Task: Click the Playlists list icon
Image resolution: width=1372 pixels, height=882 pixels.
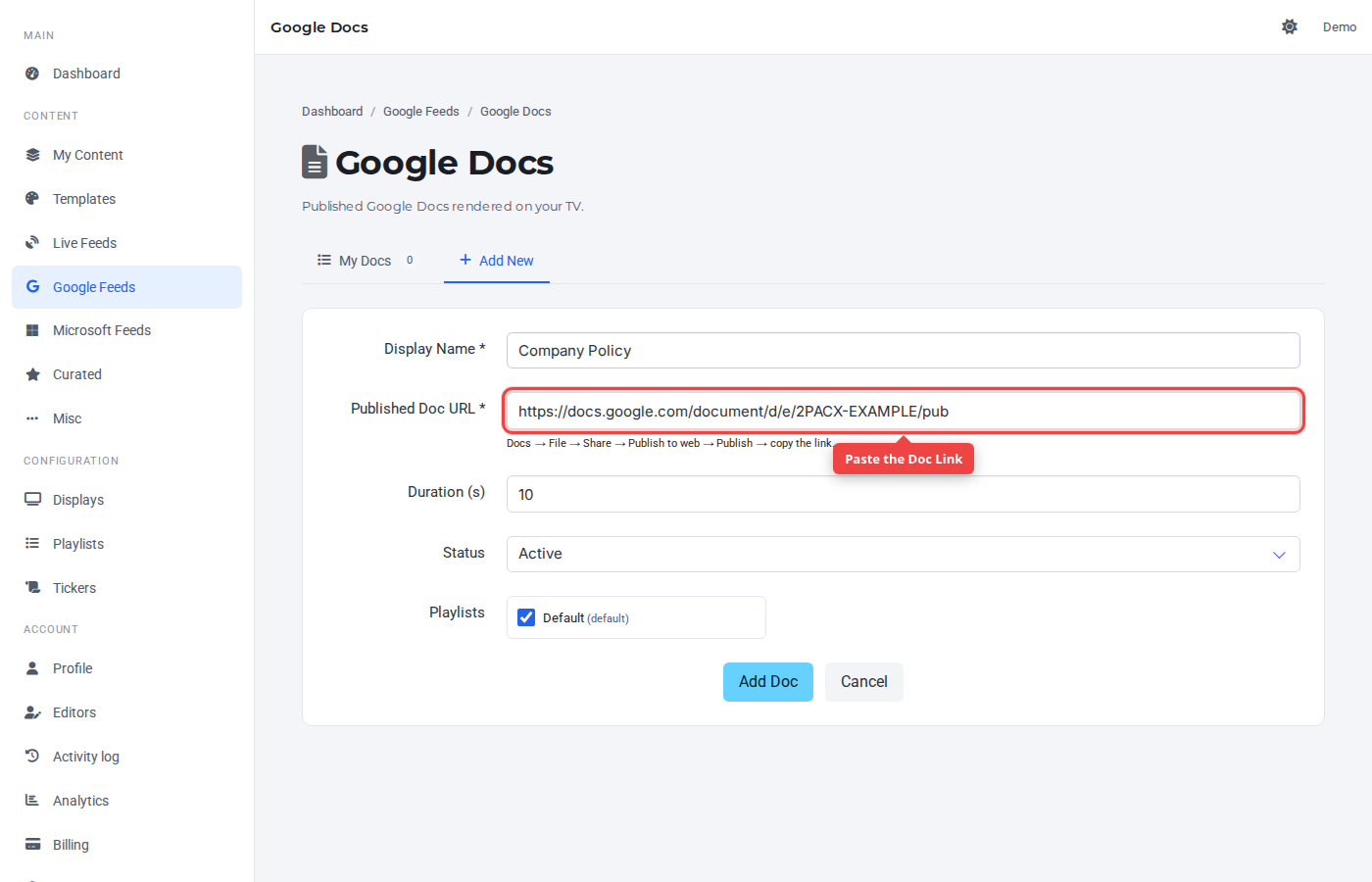Action: click(x=32, y=544)
